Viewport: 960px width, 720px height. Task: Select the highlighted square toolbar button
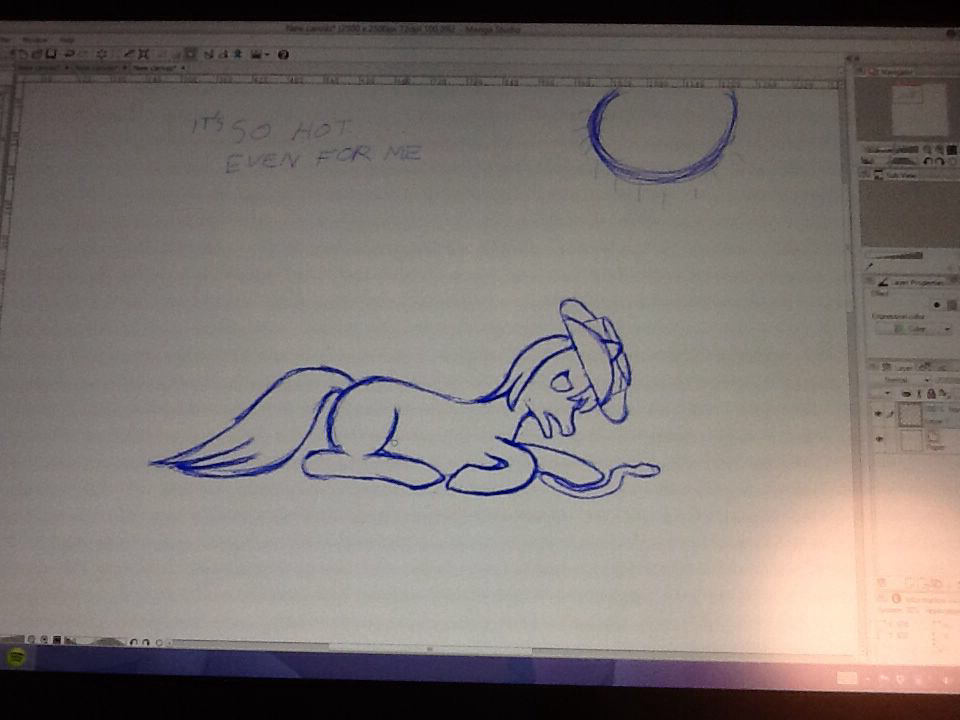pos(190,54)
